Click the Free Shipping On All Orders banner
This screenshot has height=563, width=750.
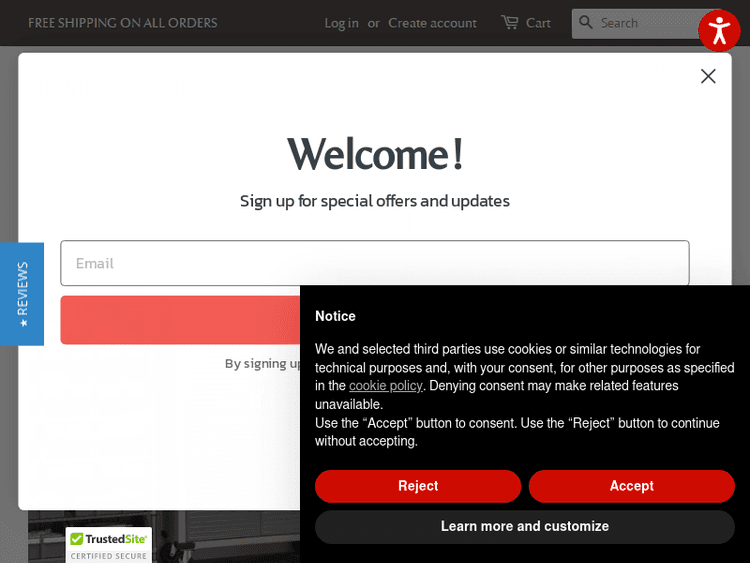pyautogui.click(x=122, y=23)
